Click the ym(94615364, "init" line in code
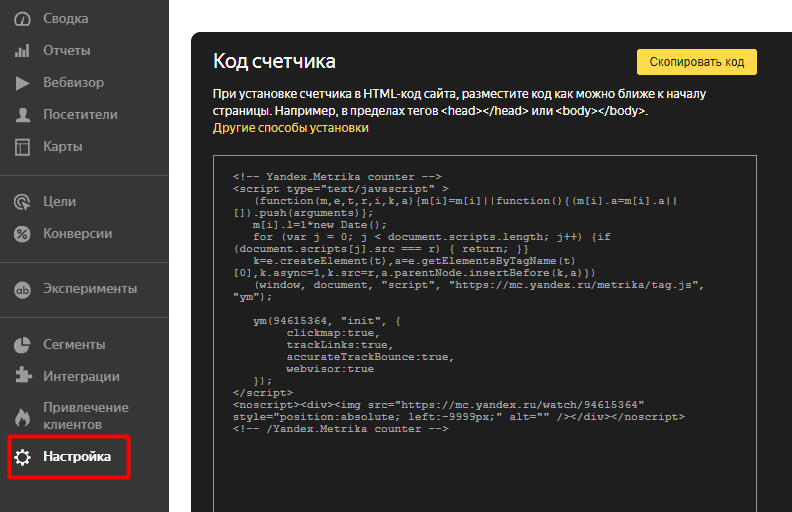Viewport: 792px width, 512px height. [327, 321]
